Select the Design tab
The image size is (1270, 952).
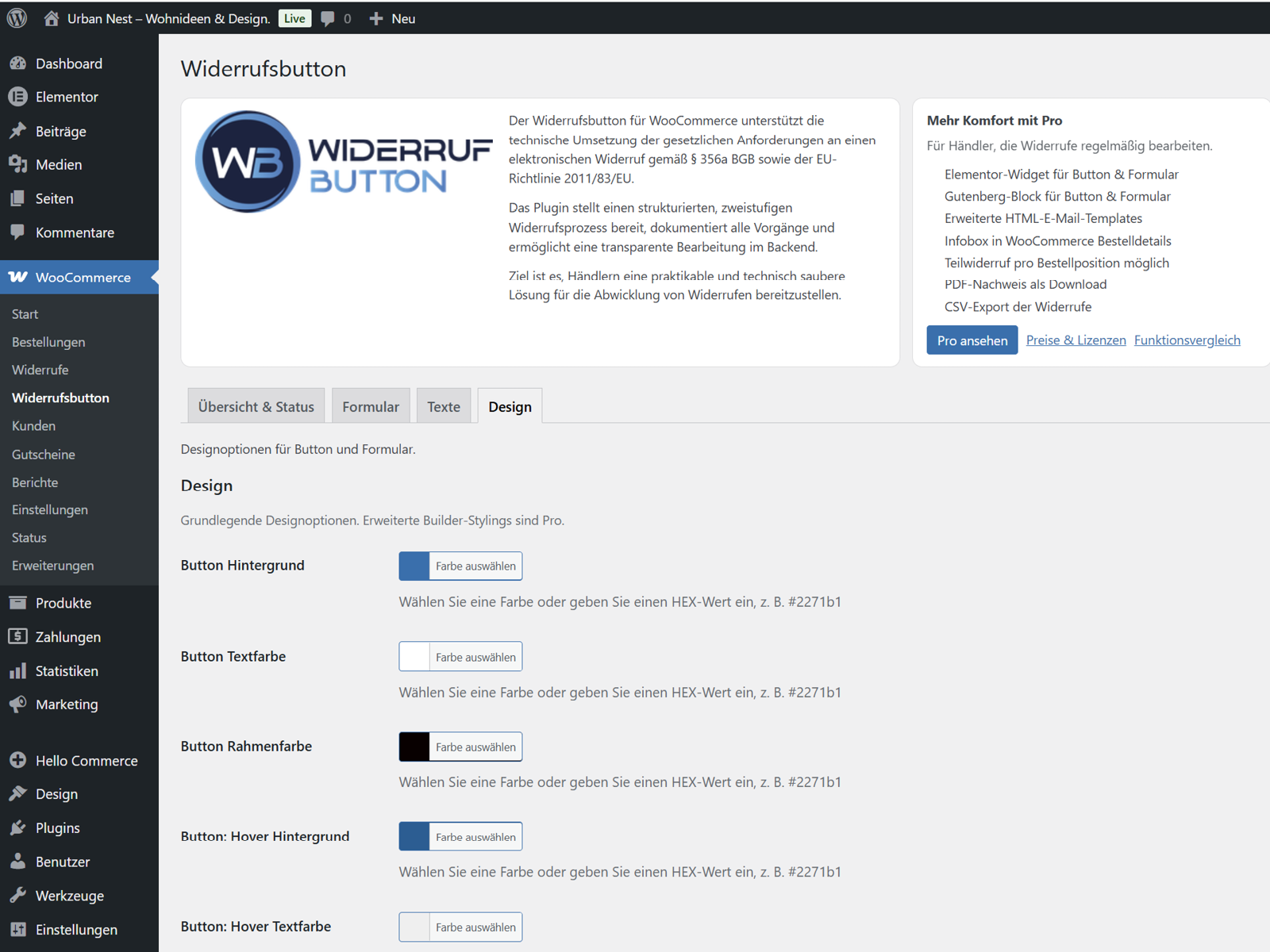coord(510,406)
